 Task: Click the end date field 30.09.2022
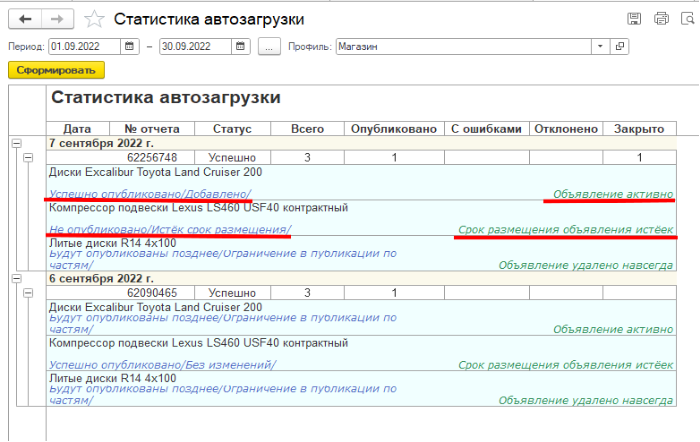tap(194, 46)
